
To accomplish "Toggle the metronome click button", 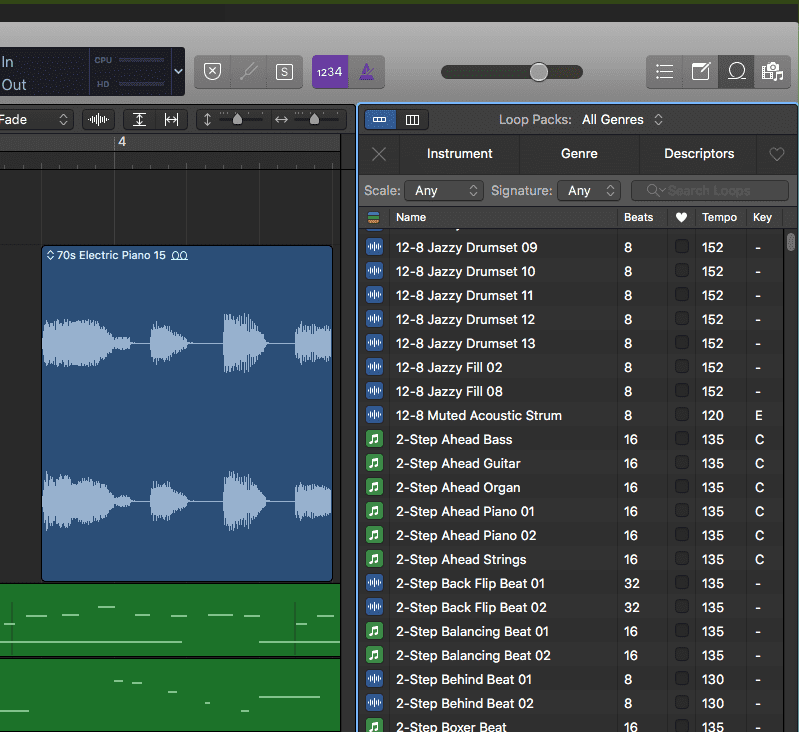I will point(366,72).
